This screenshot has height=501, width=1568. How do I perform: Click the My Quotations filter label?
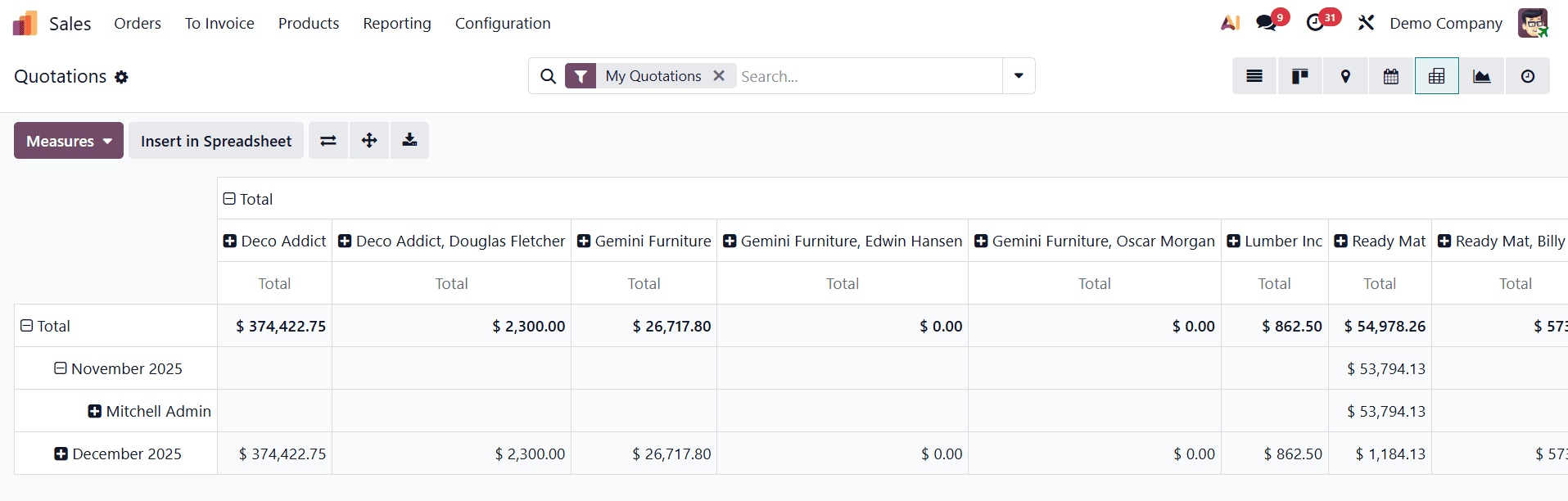(x=653, y=76)
